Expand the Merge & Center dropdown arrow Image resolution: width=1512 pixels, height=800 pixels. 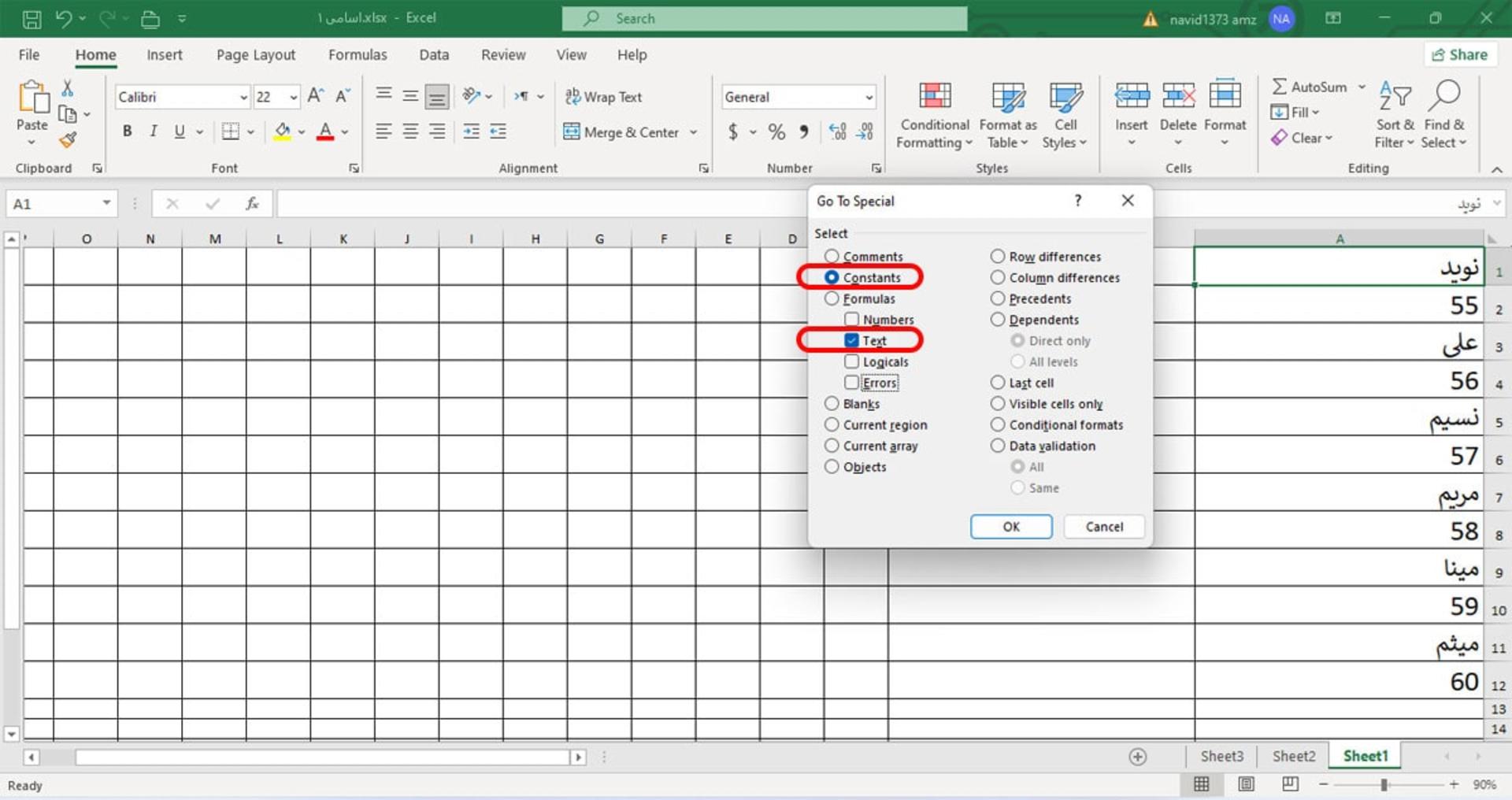pyautogui.click(x=693, y=131)
